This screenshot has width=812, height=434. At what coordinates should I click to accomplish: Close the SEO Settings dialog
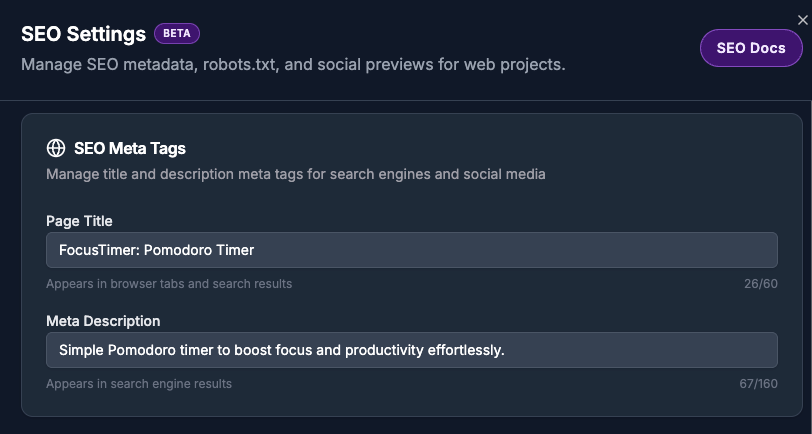(x=802, y=19)
